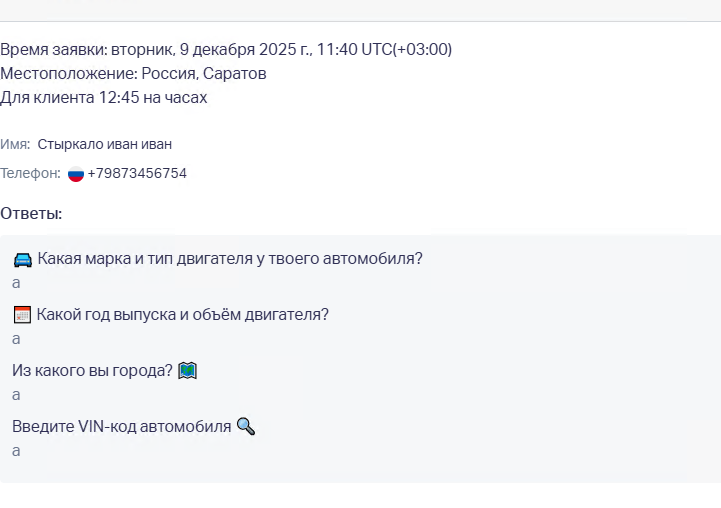This screenshot has height=508, width=721.
Task: Click the map emoji after city question
Action: (187, 371)
